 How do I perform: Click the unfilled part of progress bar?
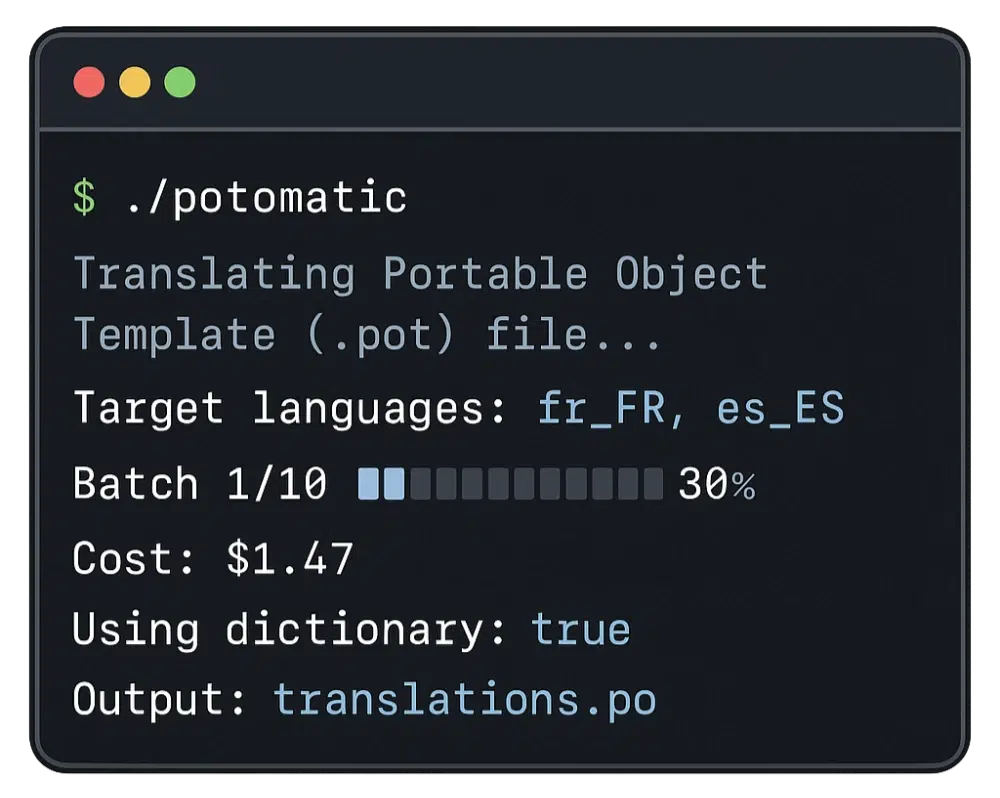(x=535, y=485)
